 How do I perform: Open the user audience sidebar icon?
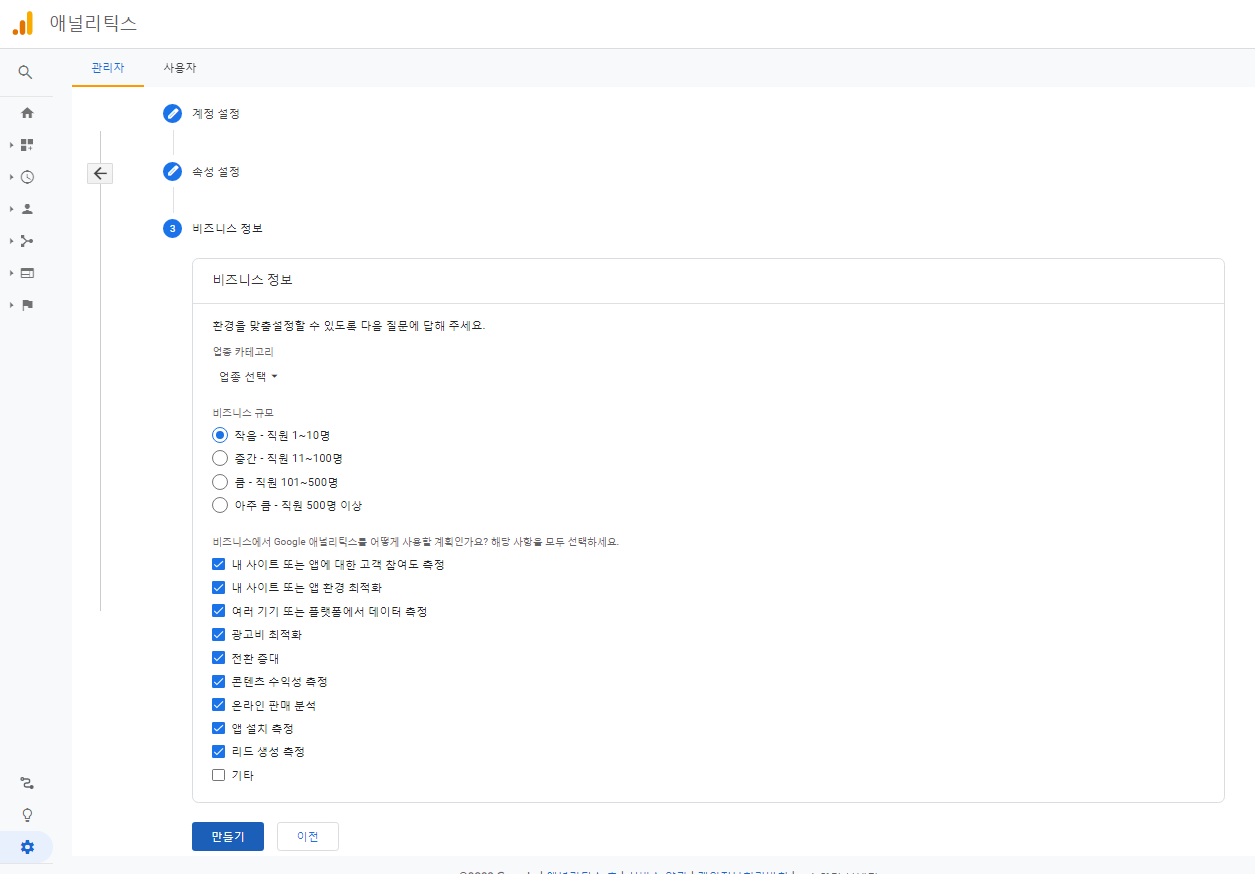point(27,208)
